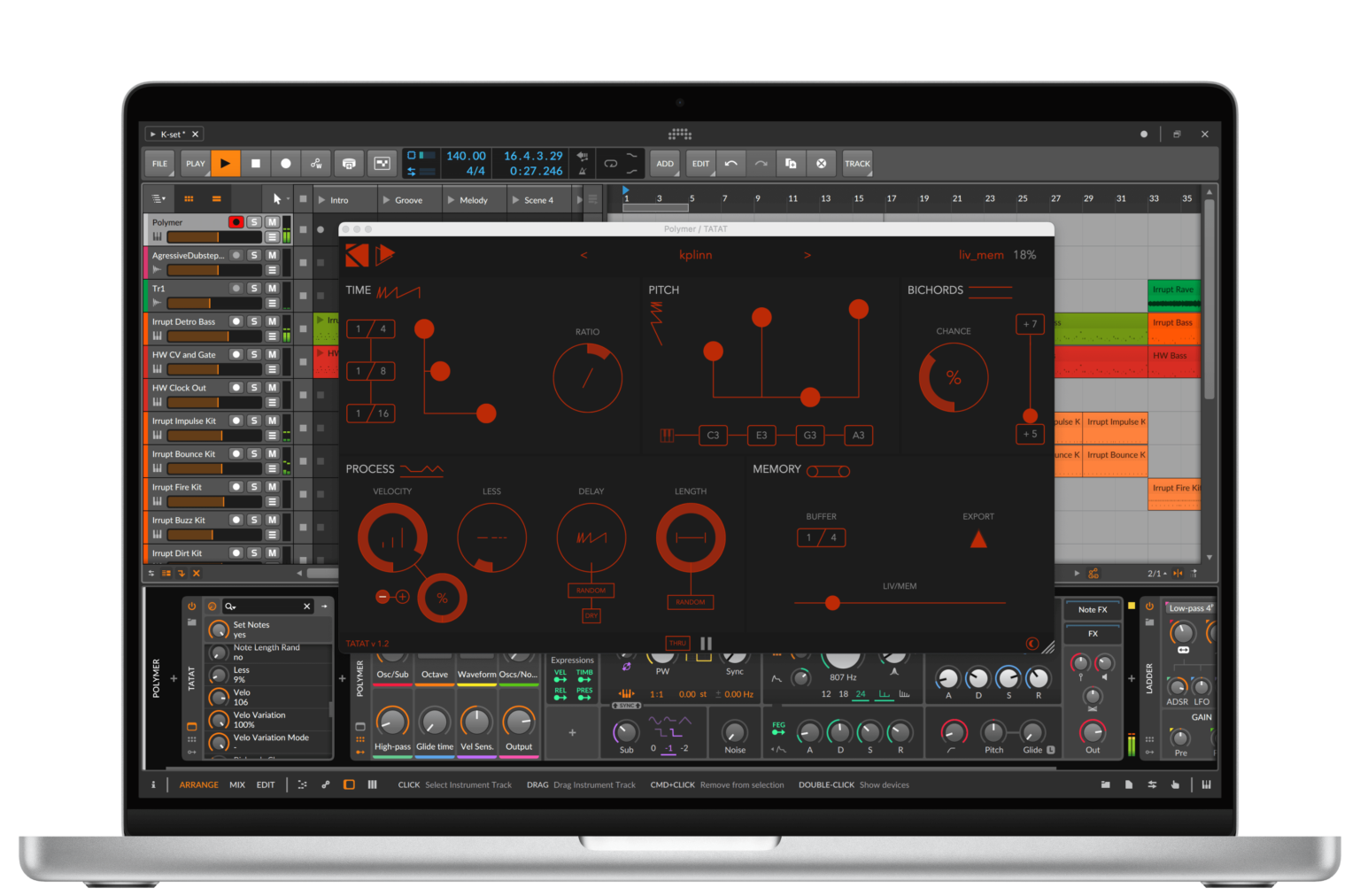This screenshot has height=896, width=1360.
Task: Open the FILE menu
Action: [x=159, y=163]
